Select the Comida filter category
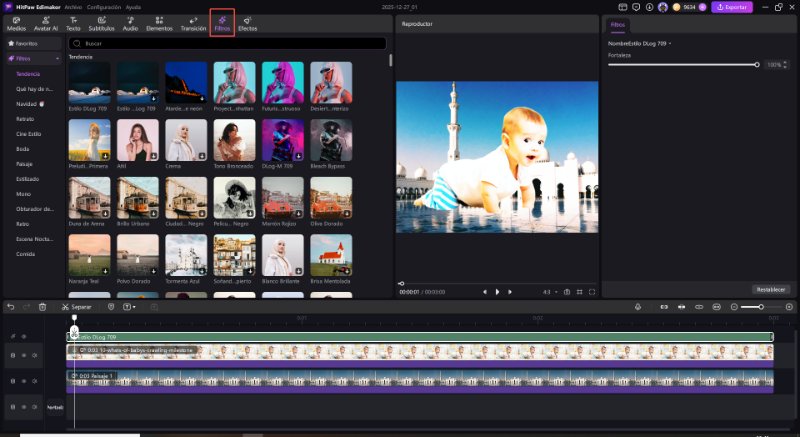The height and width of the screenshot is (437, 800). click(x=26, y=254)
